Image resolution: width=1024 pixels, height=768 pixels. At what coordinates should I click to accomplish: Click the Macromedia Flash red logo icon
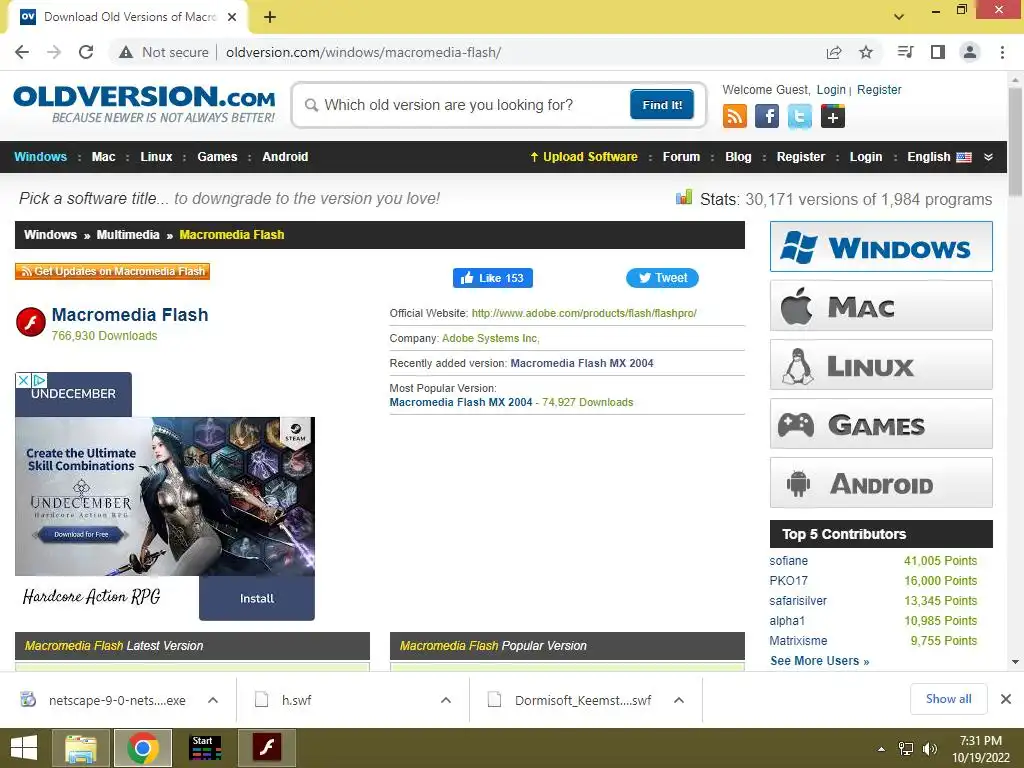pyautogui.click(x=30, y=322)
